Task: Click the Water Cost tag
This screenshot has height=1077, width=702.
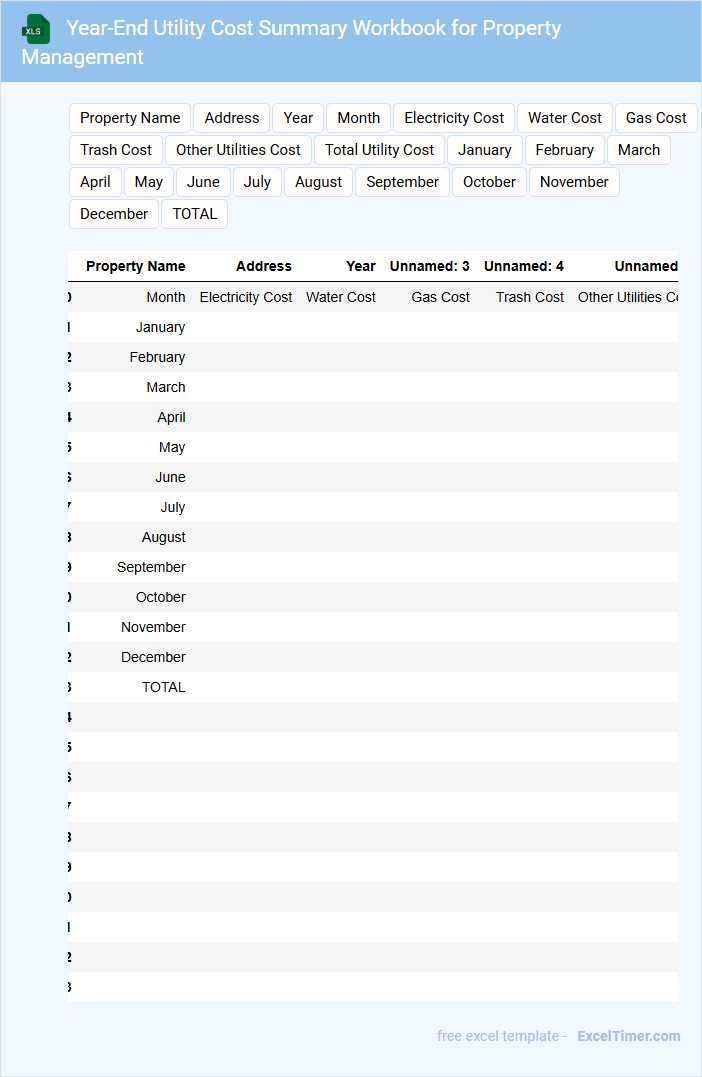Action: point(565,118)
